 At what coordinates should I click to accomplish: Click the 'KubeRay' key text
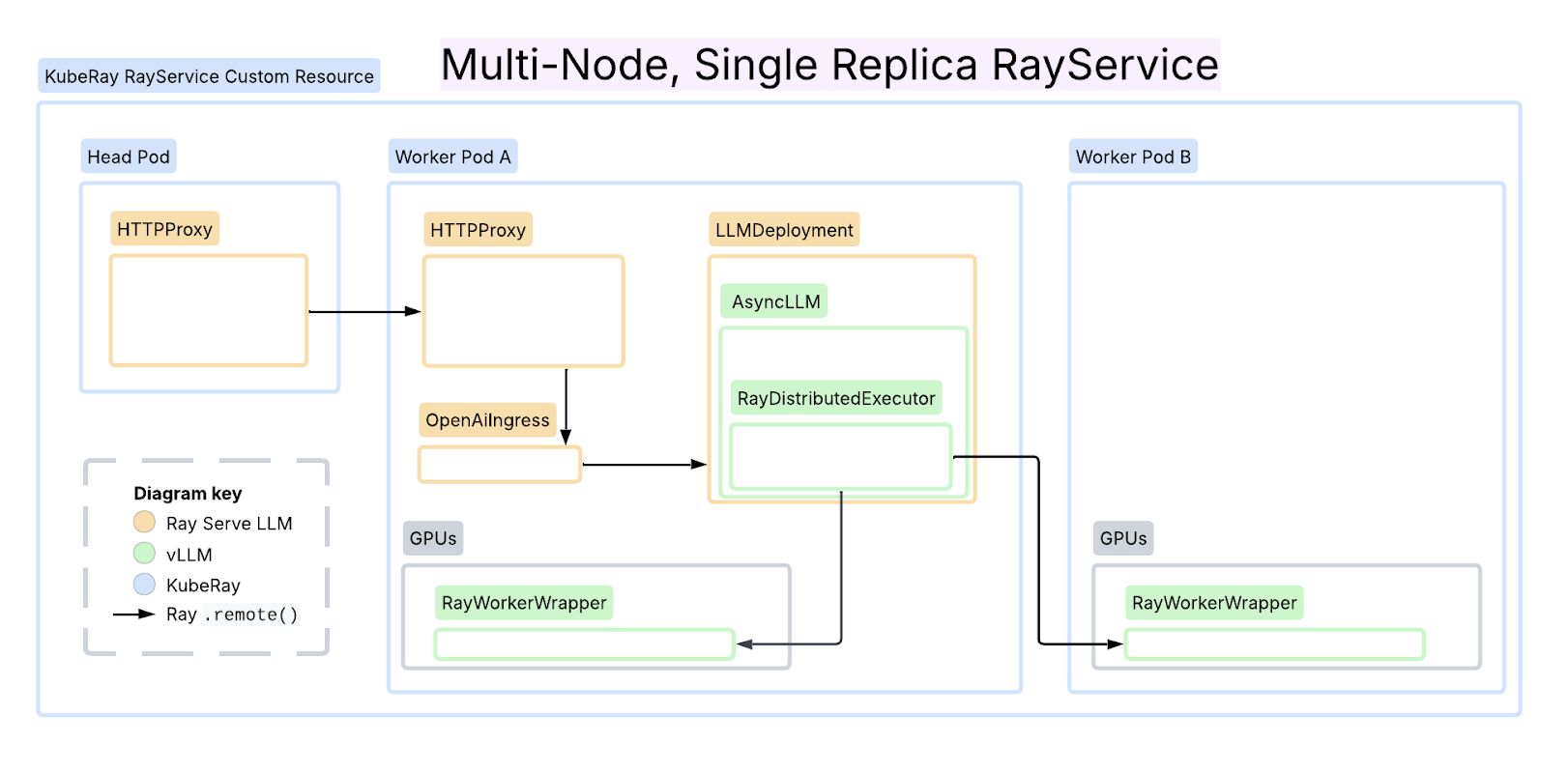point(203,586)
